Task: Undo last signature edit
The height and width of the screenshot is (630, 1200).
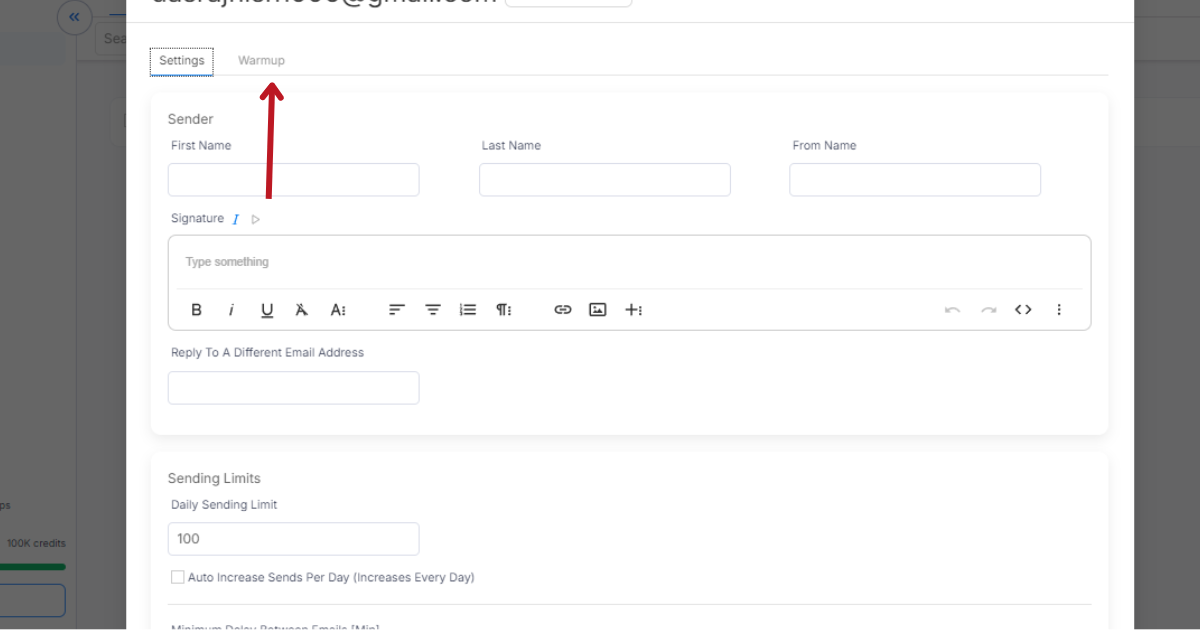Action: coord(952,310)
